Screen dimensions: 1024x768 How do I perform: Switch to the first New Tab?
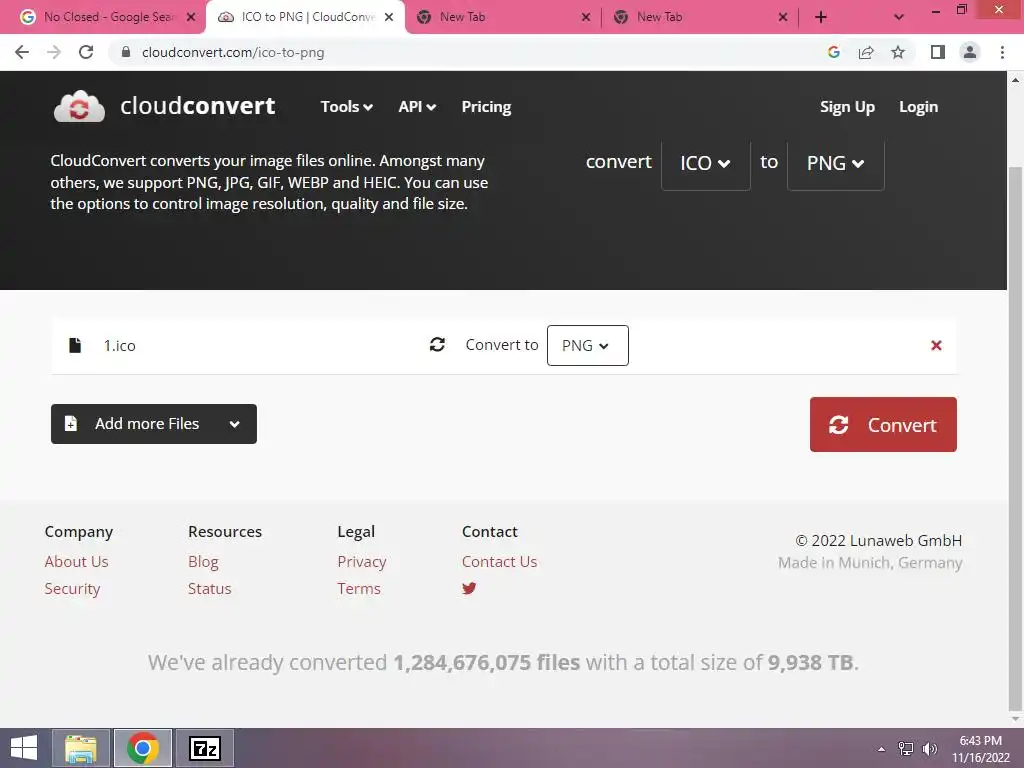point(503,17)
